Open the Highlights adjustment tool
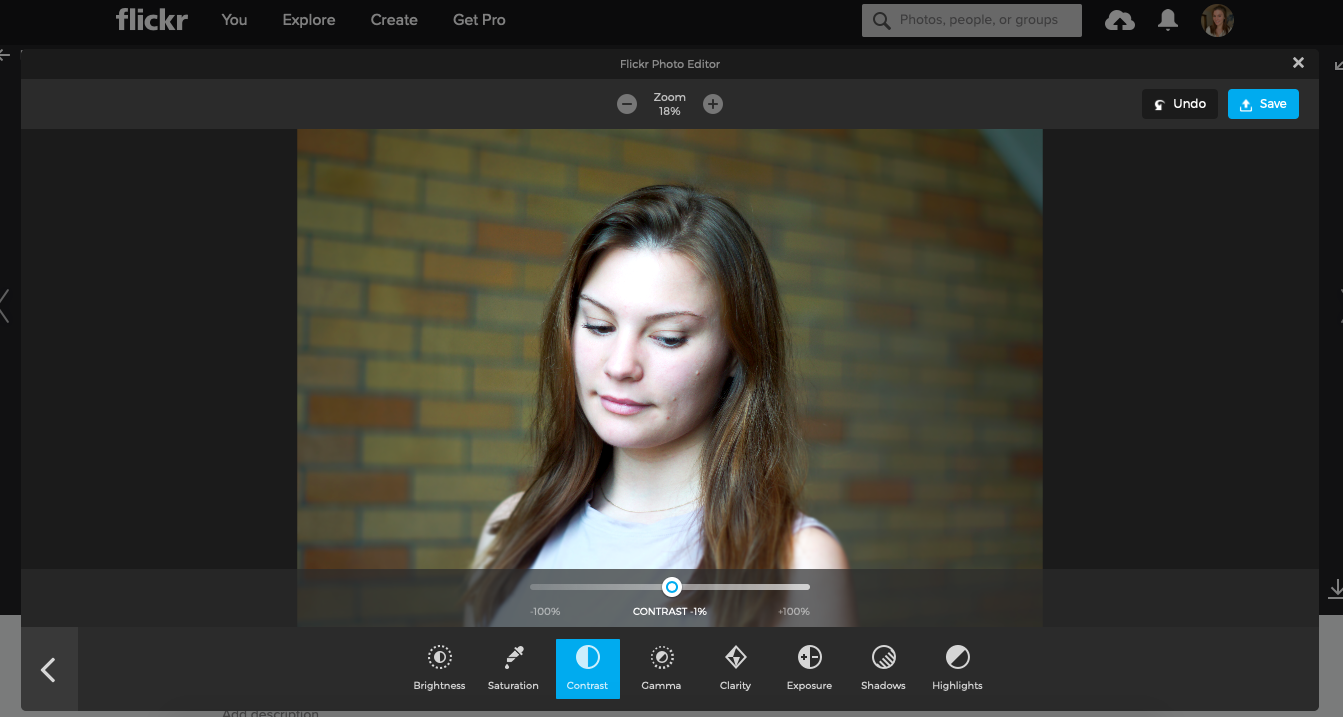The width and height of the screenshot is (1343, 717). coord(957,667)
